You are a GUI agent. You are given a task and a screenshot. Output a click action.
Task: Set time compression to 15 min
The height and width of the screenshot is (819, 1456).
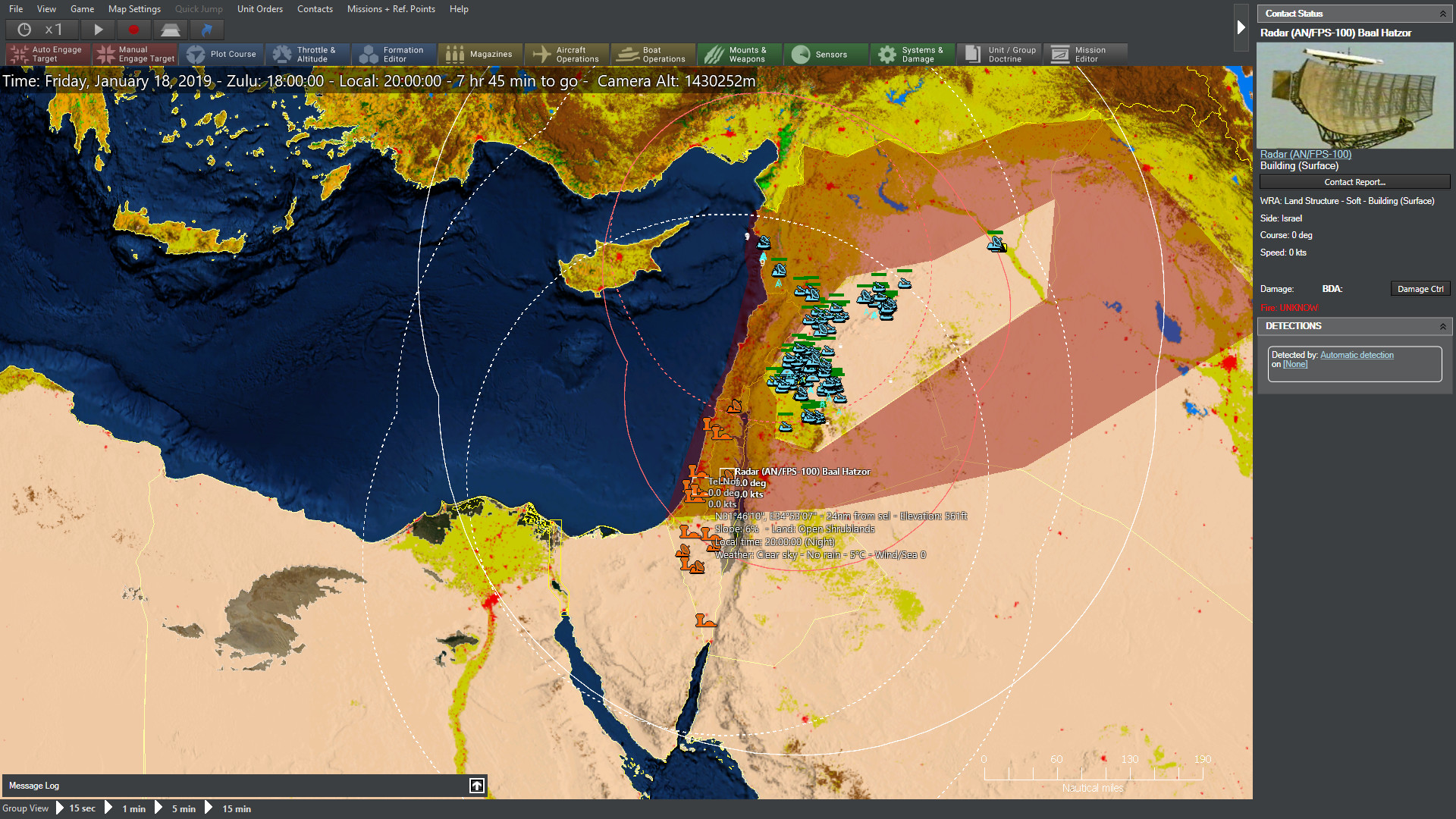click(x=235, y=808)
